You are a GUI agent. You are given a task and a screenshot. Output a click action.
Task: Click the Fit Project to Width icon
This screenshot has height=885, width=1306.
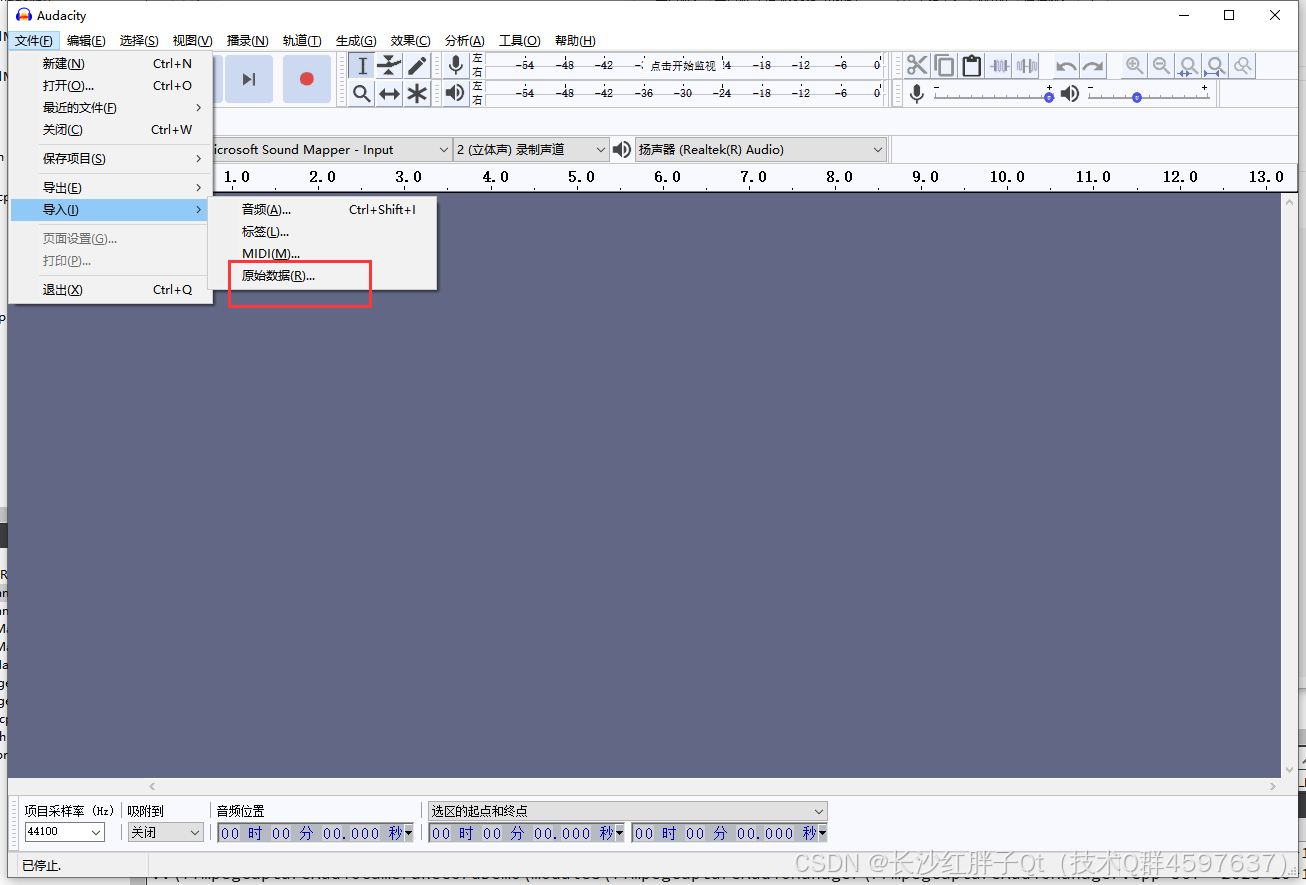[1215, 66]
